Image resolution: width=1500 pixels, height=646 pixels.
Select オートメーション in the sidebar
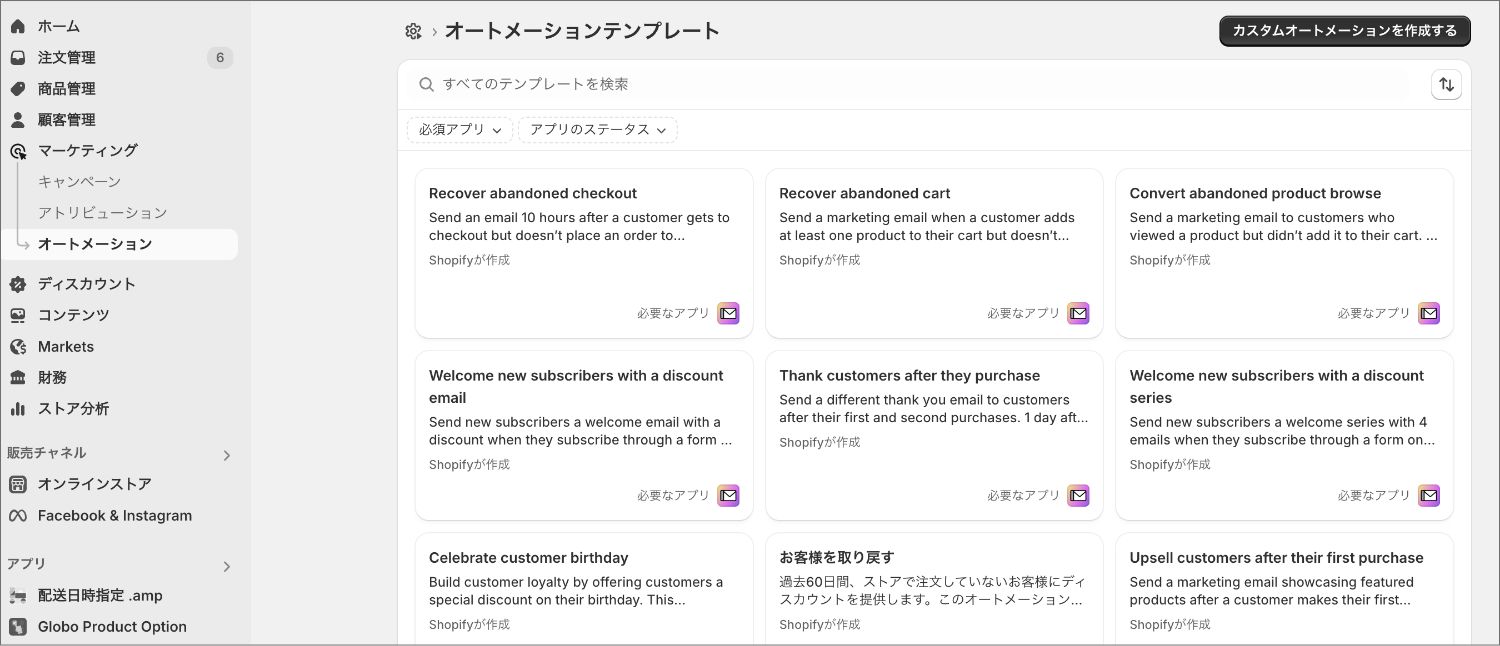[x=120, y=244]
